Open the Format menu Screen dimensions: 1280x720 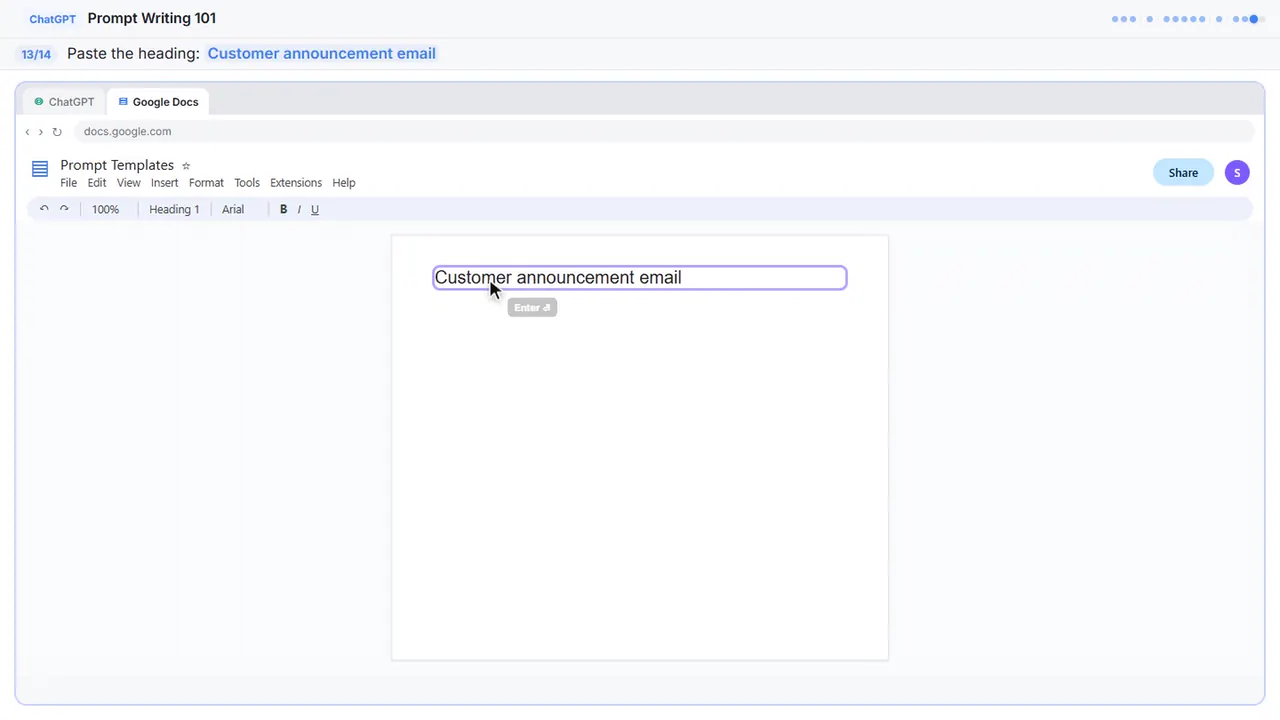(206, 183)
